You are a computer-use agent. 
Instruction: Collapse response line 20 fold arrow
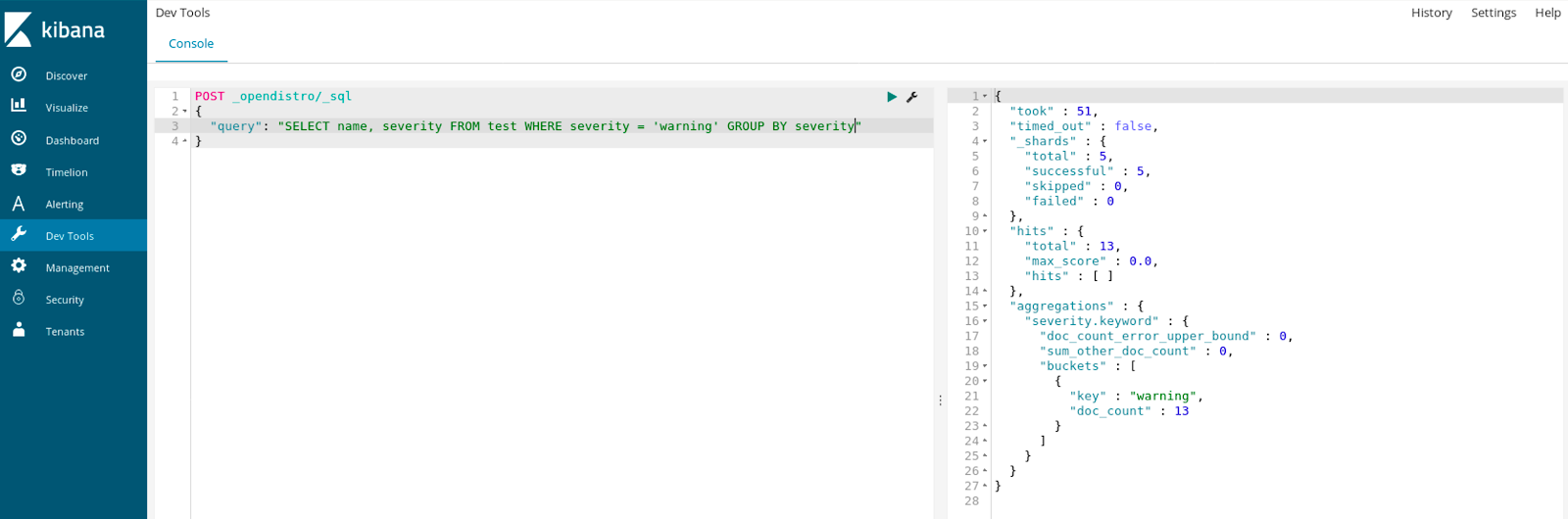tap(985, 381)
